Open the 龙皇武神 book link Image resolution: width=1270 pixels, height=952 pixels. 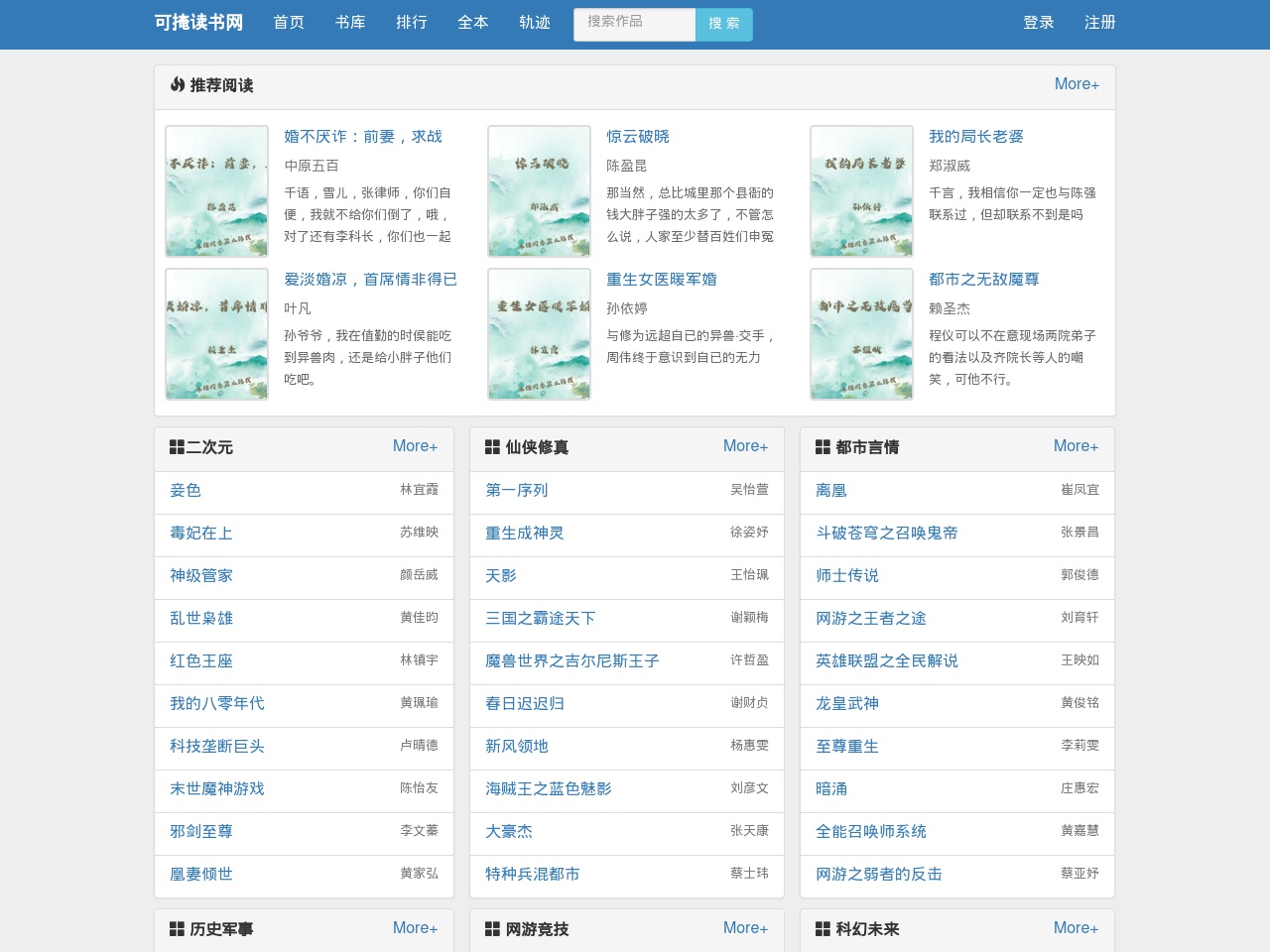(847, 703)
